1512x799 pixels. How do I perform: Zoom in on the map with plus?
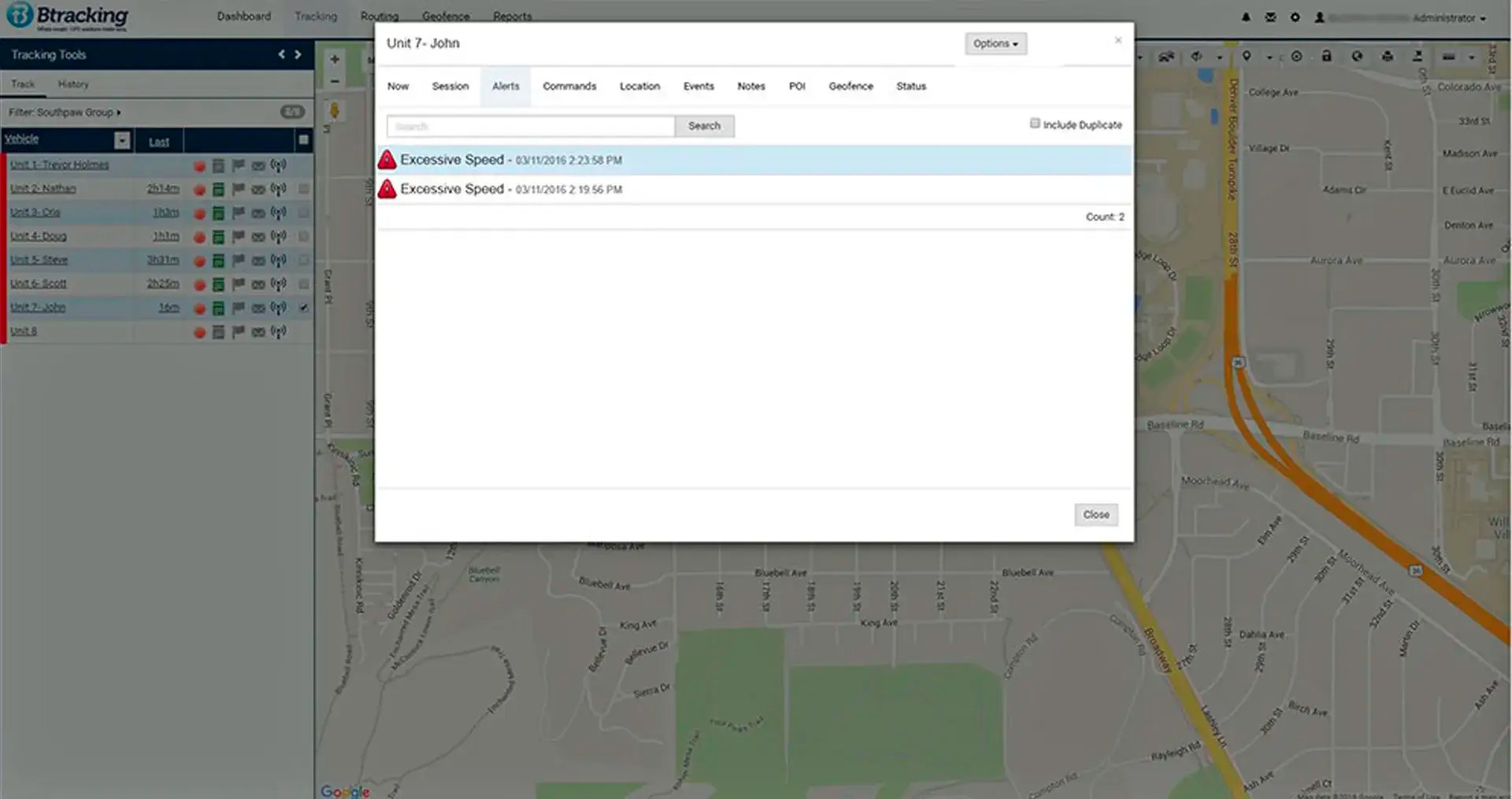[x=335, y=59]
